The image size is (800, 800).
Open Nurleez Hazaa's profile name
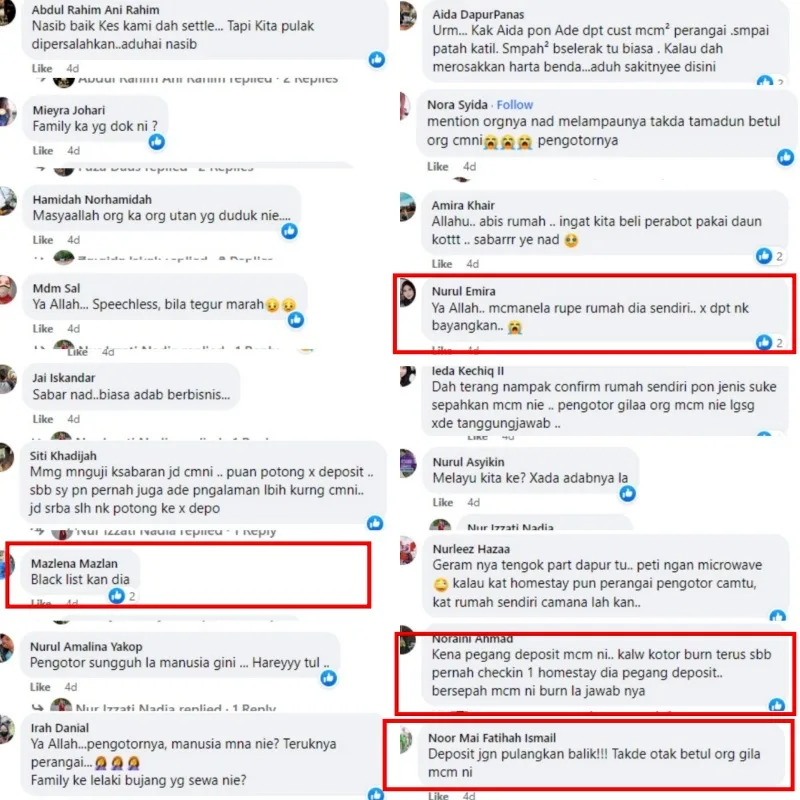(471, 549)
